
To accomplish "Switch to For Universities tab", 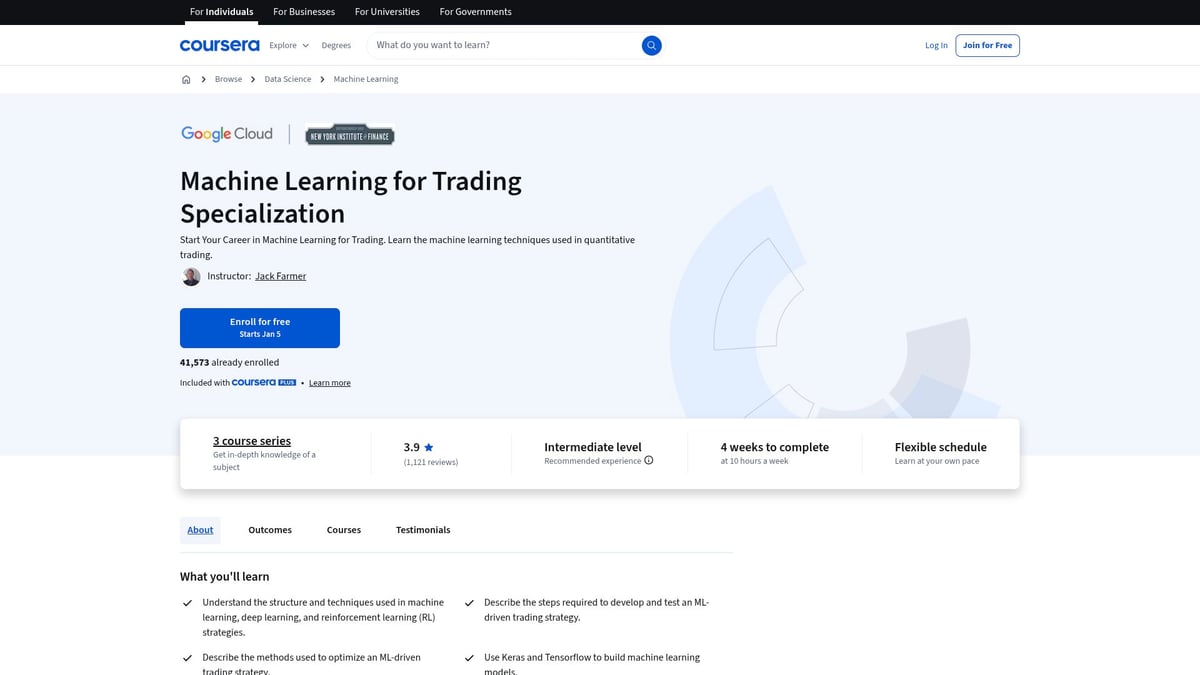I will [x=388, y=12].
